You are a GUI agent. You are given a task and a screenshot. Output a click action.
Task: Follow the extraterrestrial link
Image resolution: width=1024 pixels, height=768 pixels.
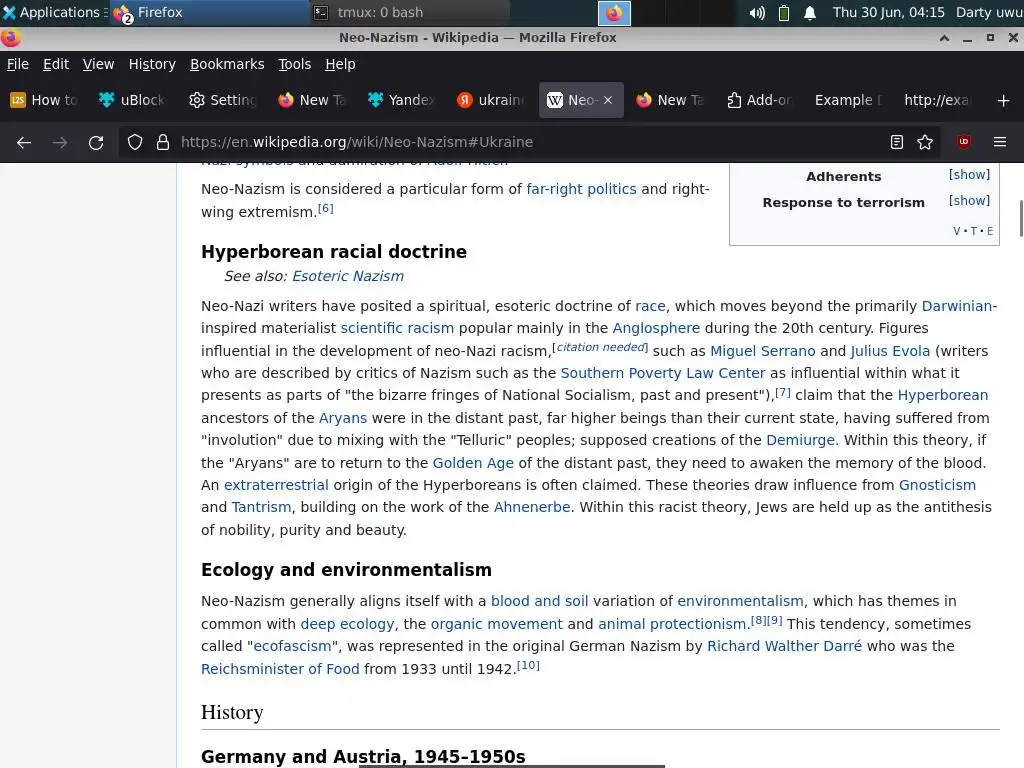(276, 485)
